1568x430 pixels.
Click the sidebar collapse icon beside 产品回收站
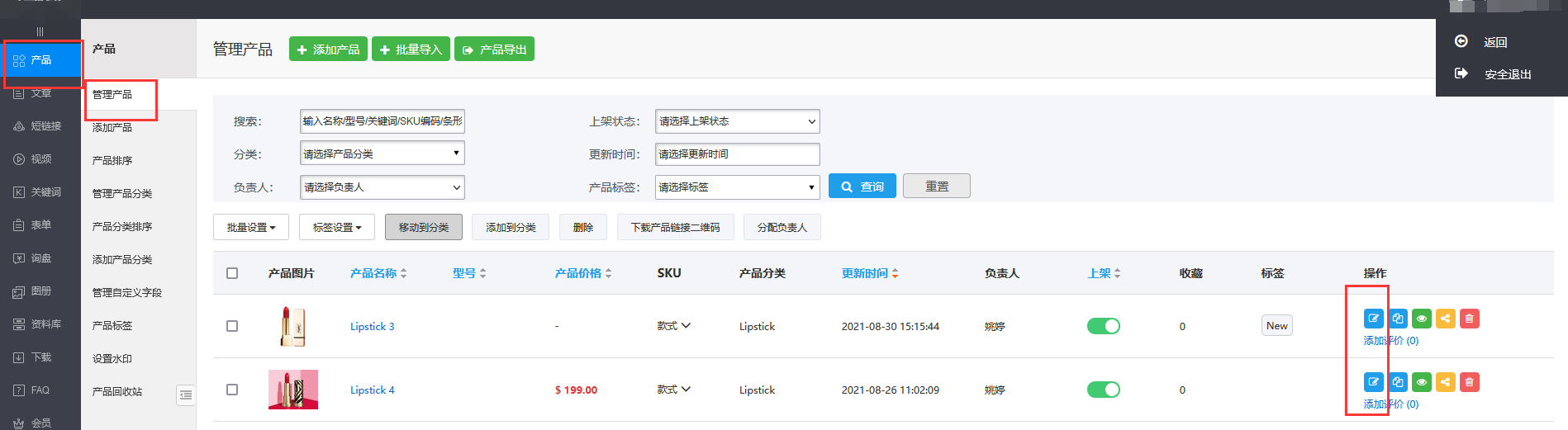186,395
